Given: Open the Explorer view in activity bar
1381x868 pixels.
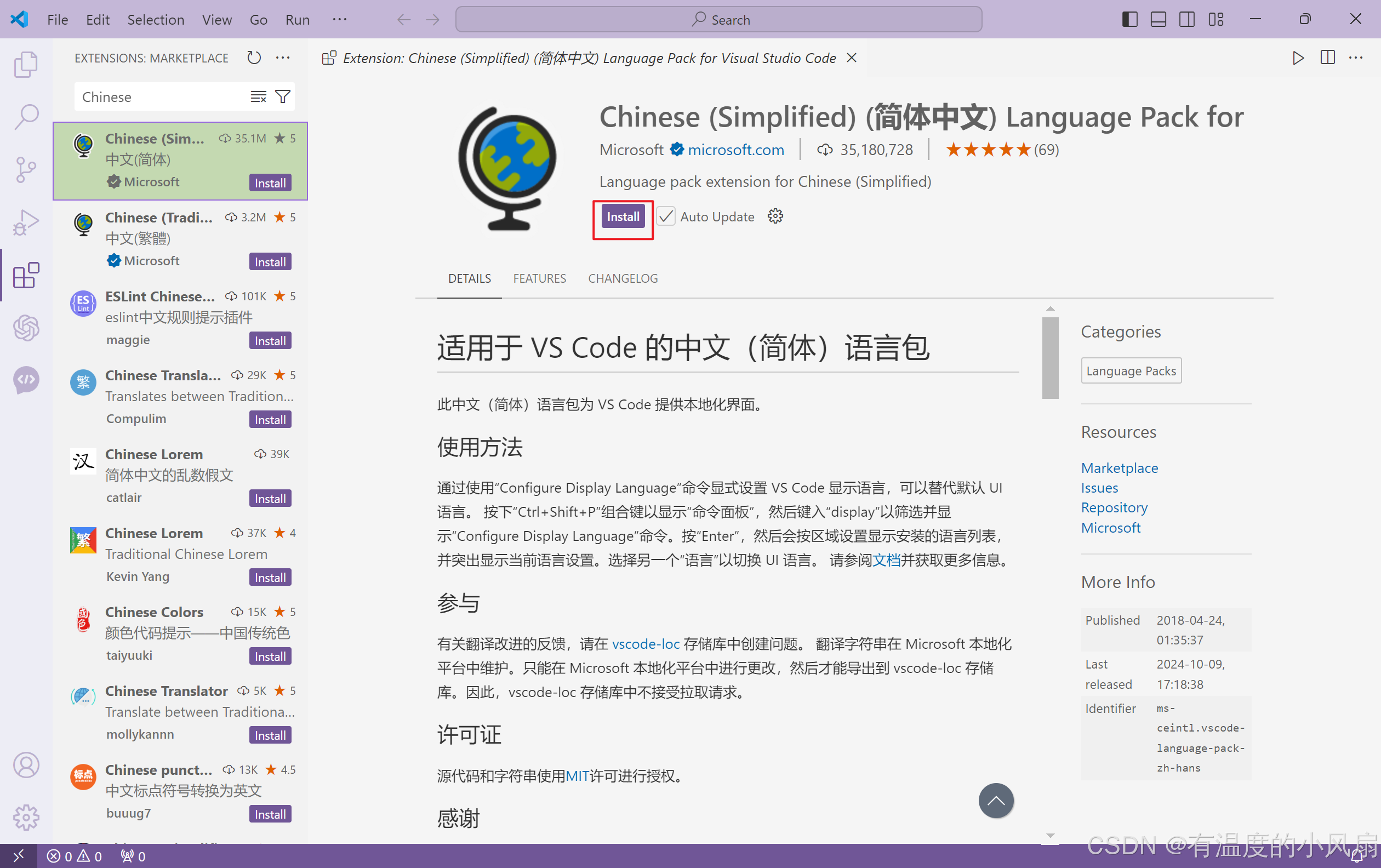Looking at the screenshot, I should 26,65.
